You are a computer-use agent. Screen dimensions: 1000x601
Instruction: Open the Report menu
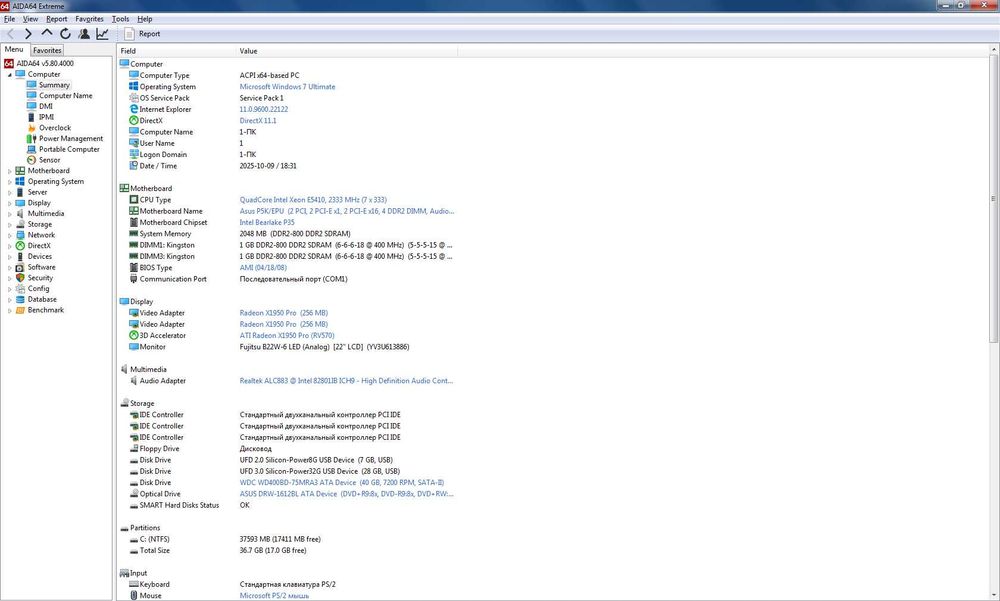pyautogui.click(x=57, y=19)
